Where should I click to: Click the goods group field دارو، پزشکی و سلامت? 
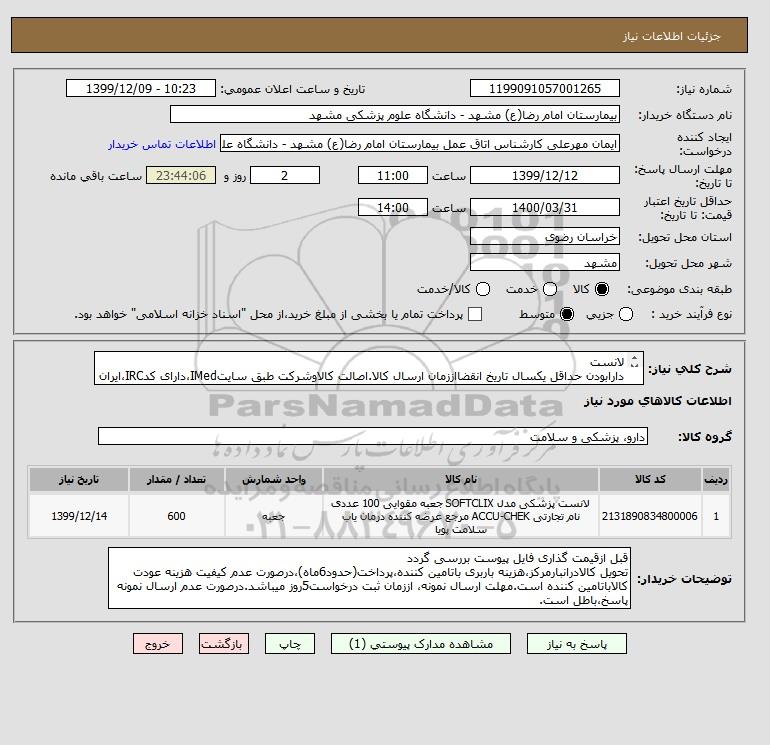click(373, 436)
